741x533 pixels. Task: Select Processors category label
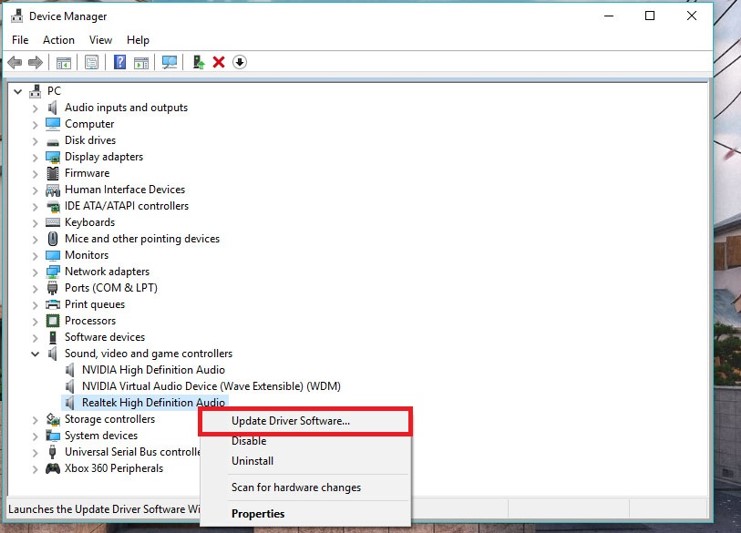(x=90, y=320)
